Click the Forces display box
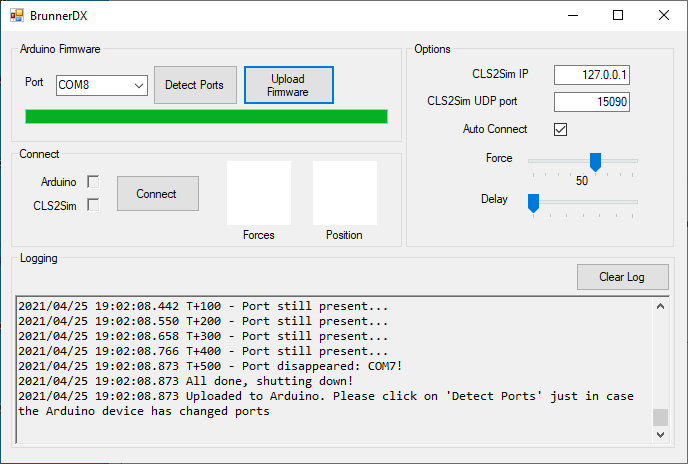The image size is (688, 464). pyautogui.click(x=259, y=193)
